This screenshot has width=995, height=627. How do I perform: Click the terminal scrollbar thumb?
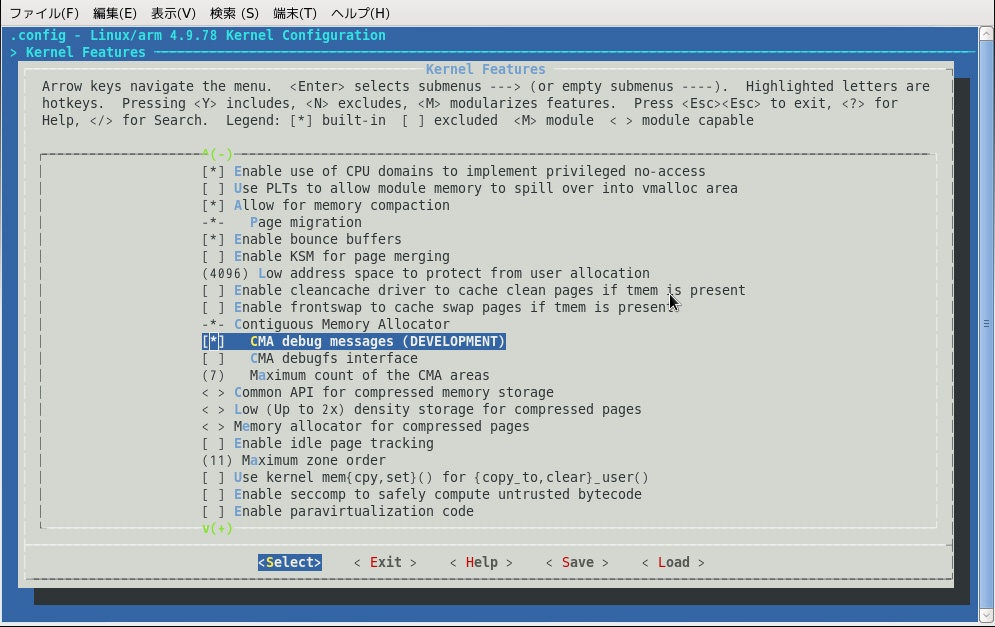point(986,324)
